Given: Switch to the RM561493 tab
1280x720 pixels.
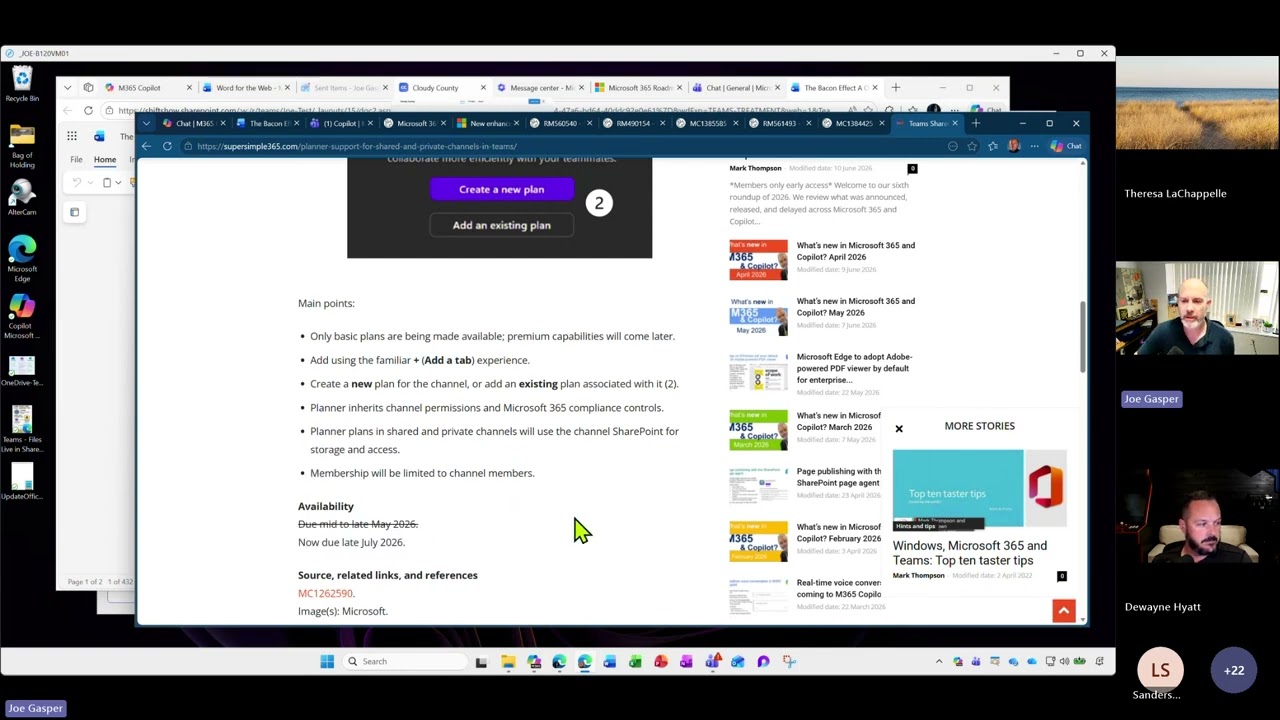Looking at the screenshot, I should tap(780, 123).
